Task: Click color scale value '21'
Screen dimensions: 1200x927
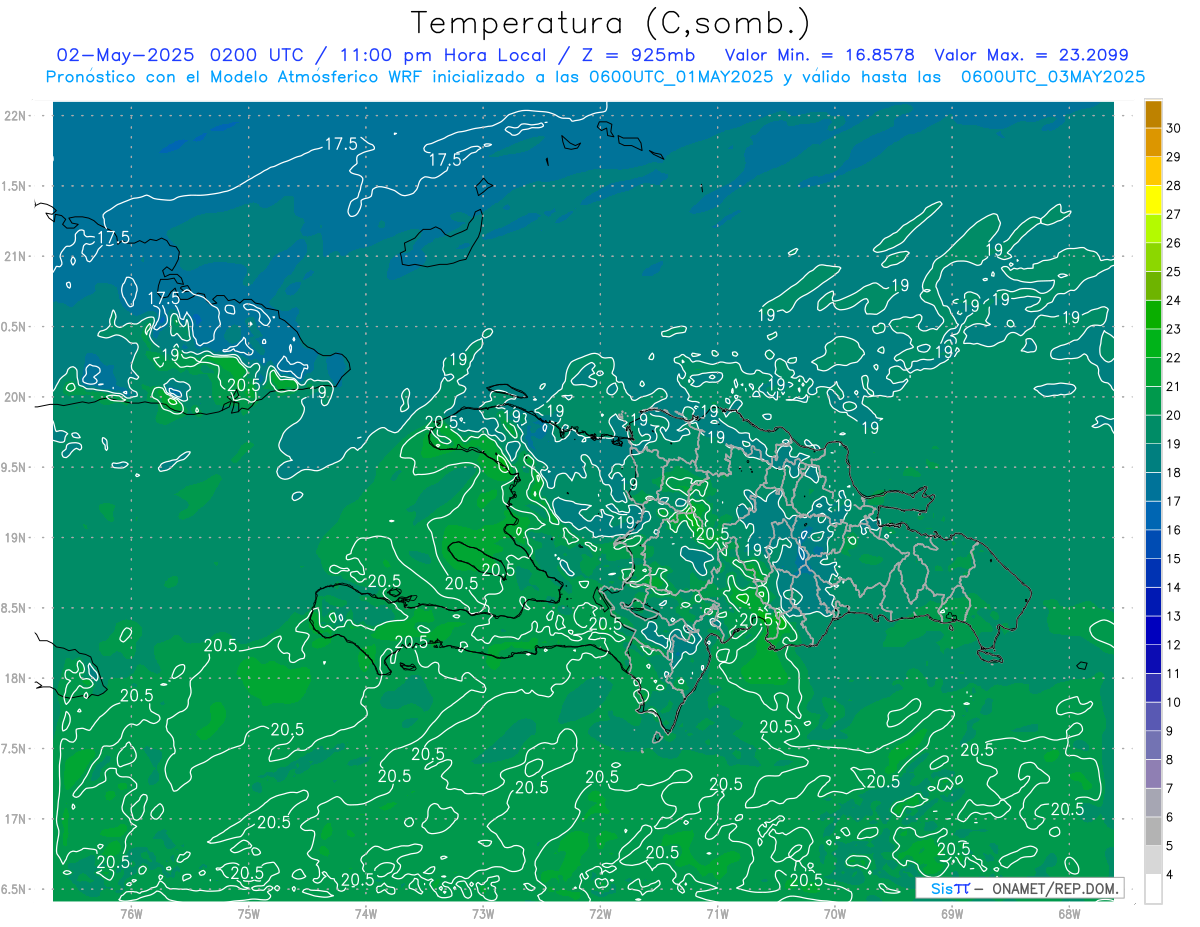Action: 1174,386
